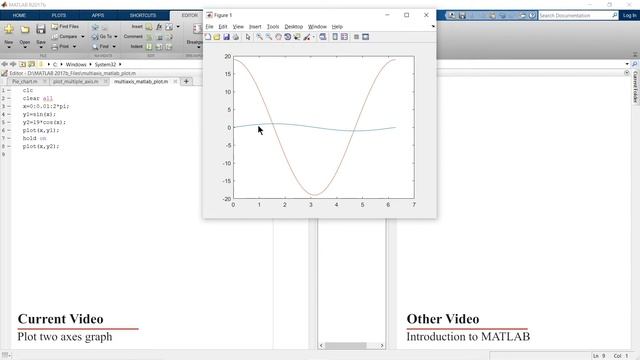Click the Windows folder in the address path

76,64
